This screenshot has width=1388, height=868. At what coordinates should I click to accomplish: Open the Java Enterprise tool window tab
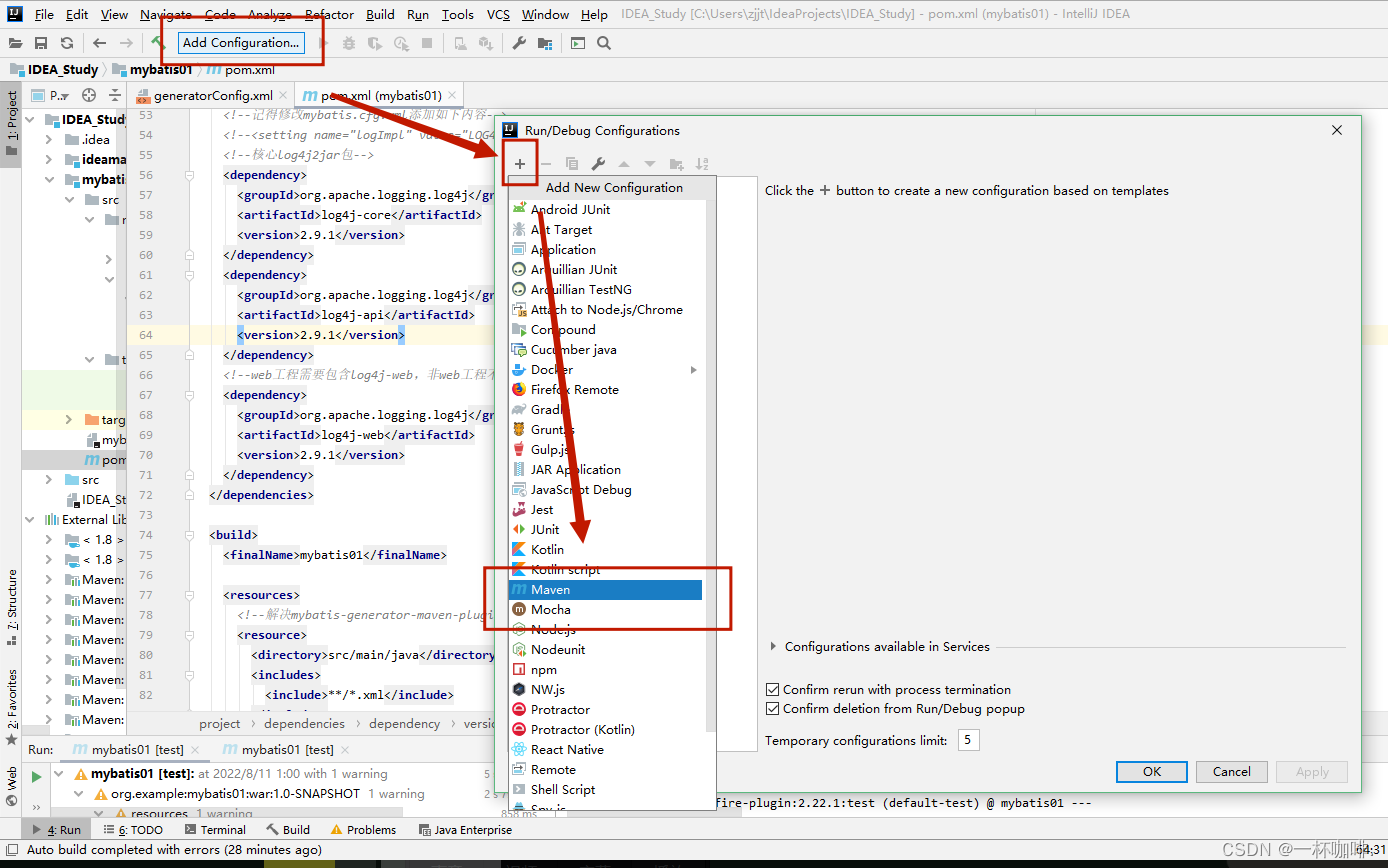[465, 830]
